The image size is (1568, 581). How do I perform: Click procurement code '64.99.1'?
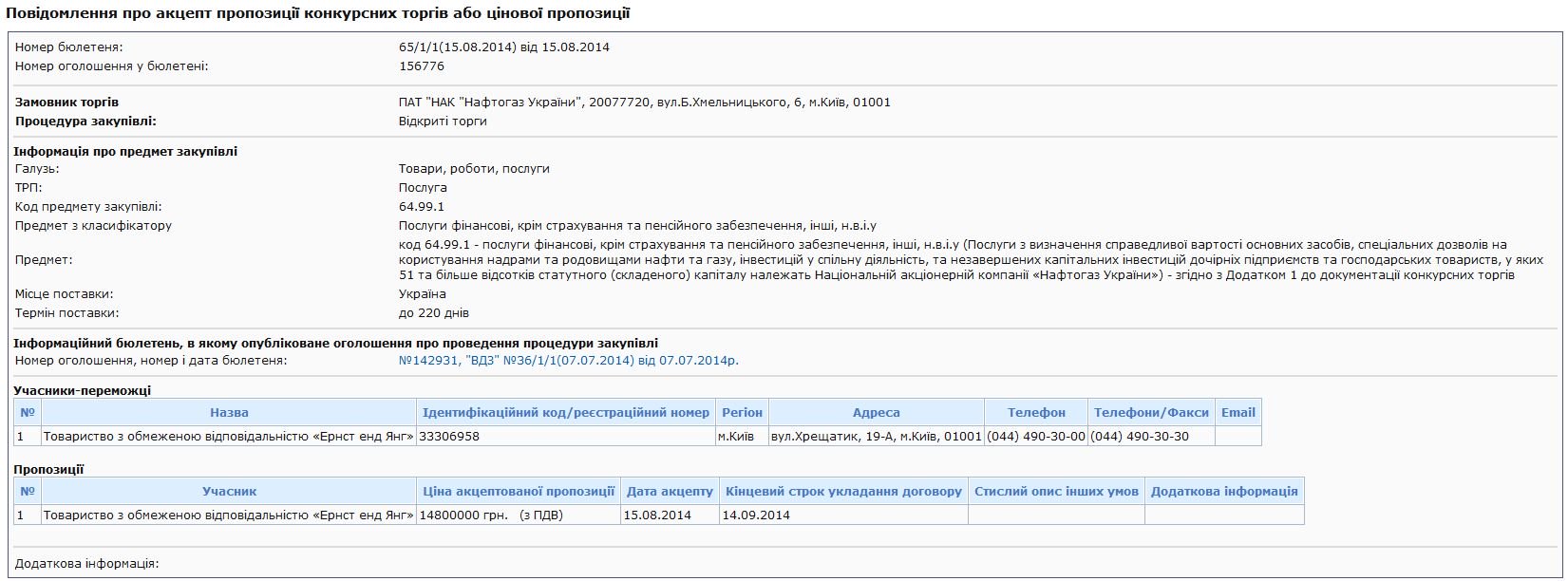coord(422,207)
